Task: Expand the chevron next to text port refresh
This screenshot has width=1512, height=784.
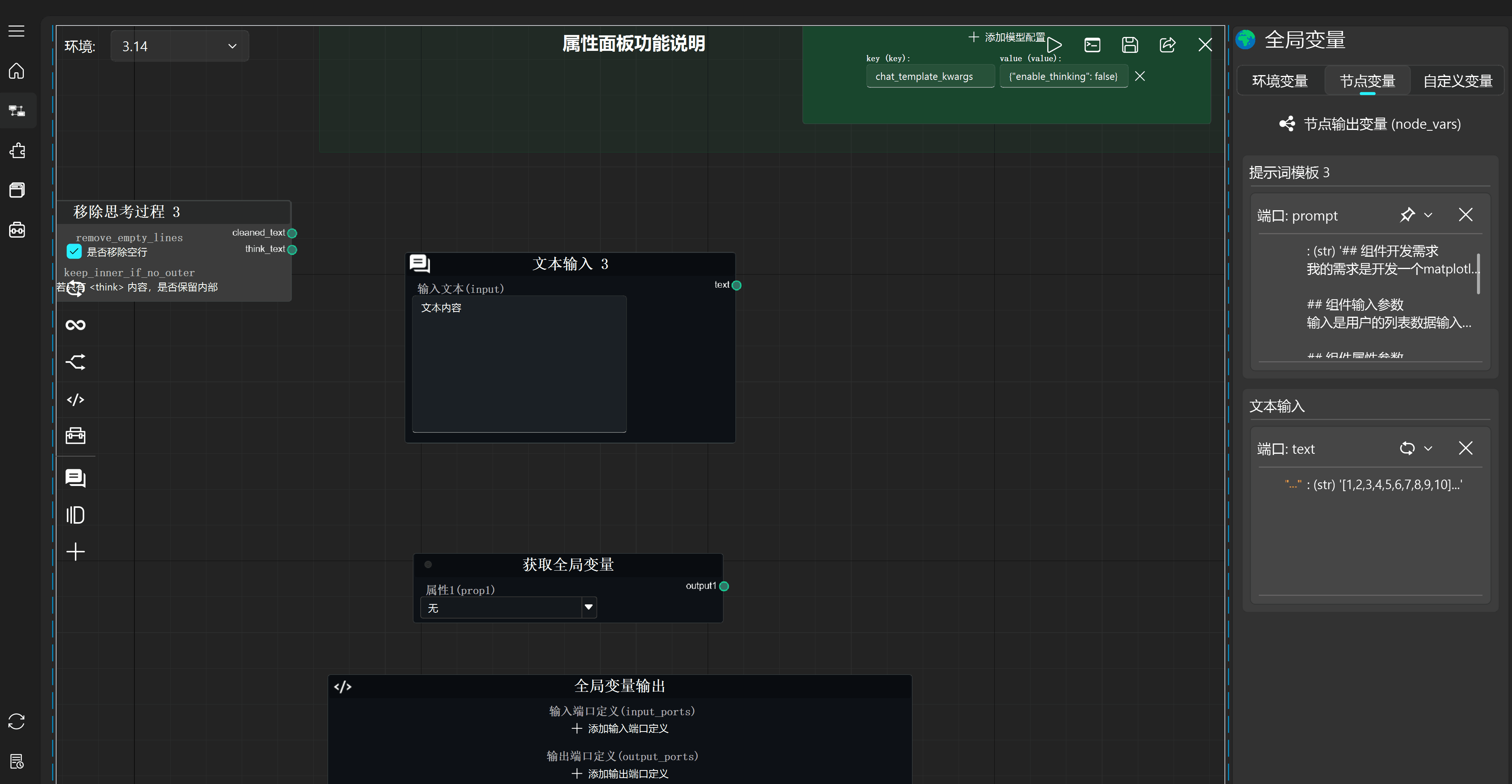Action: [1429, 448]
